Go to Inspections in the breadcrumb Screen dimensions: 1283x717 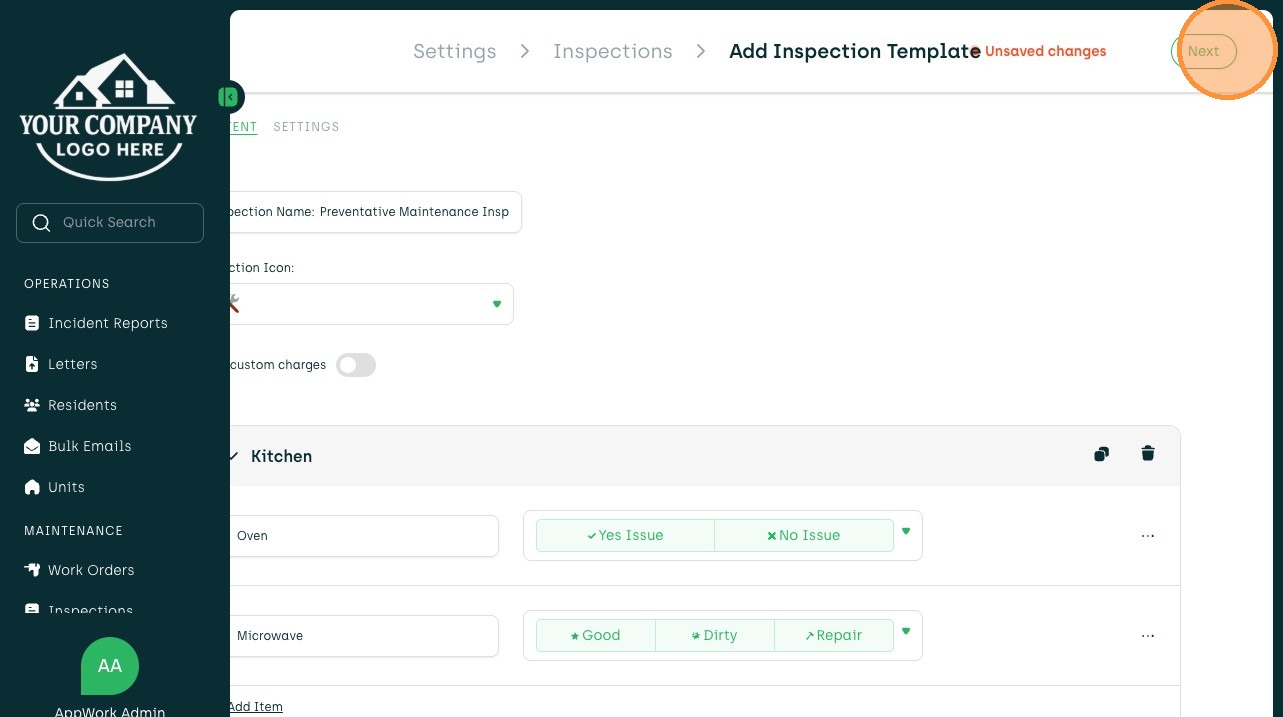612,51
